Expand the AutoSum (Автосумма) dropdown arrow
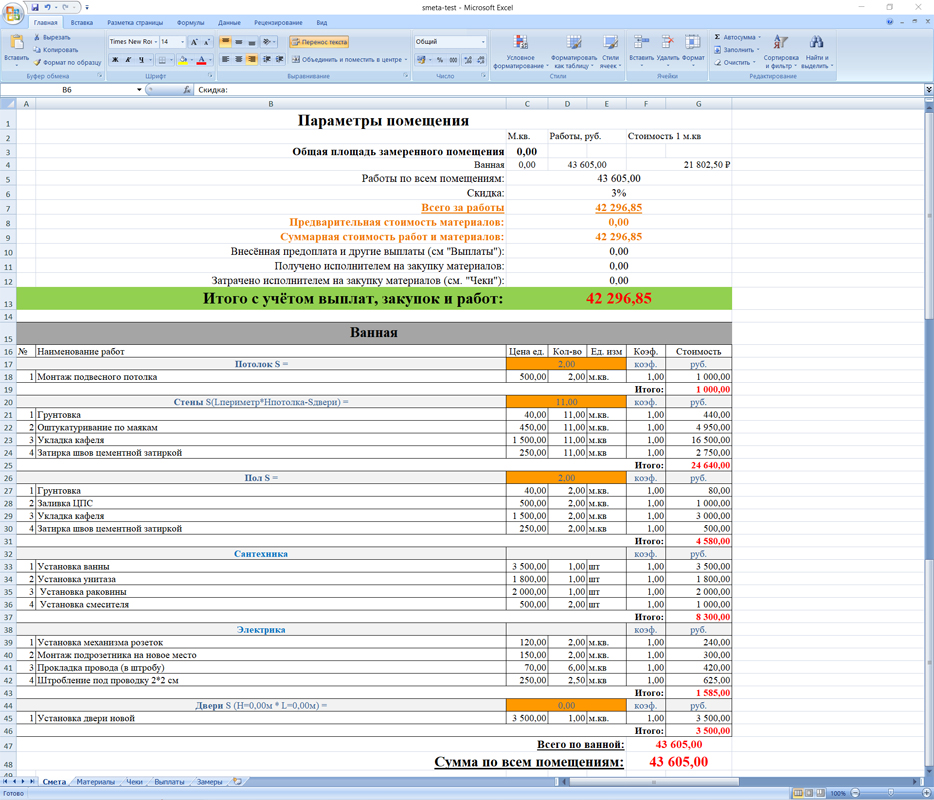 click(x=759, y=38)
